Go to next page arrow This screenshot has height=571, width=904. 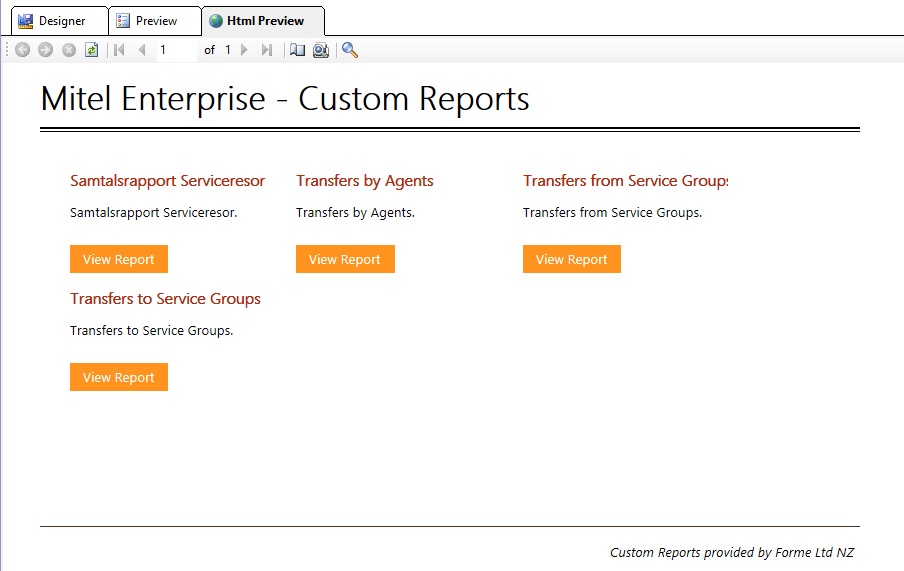[245, 50]
